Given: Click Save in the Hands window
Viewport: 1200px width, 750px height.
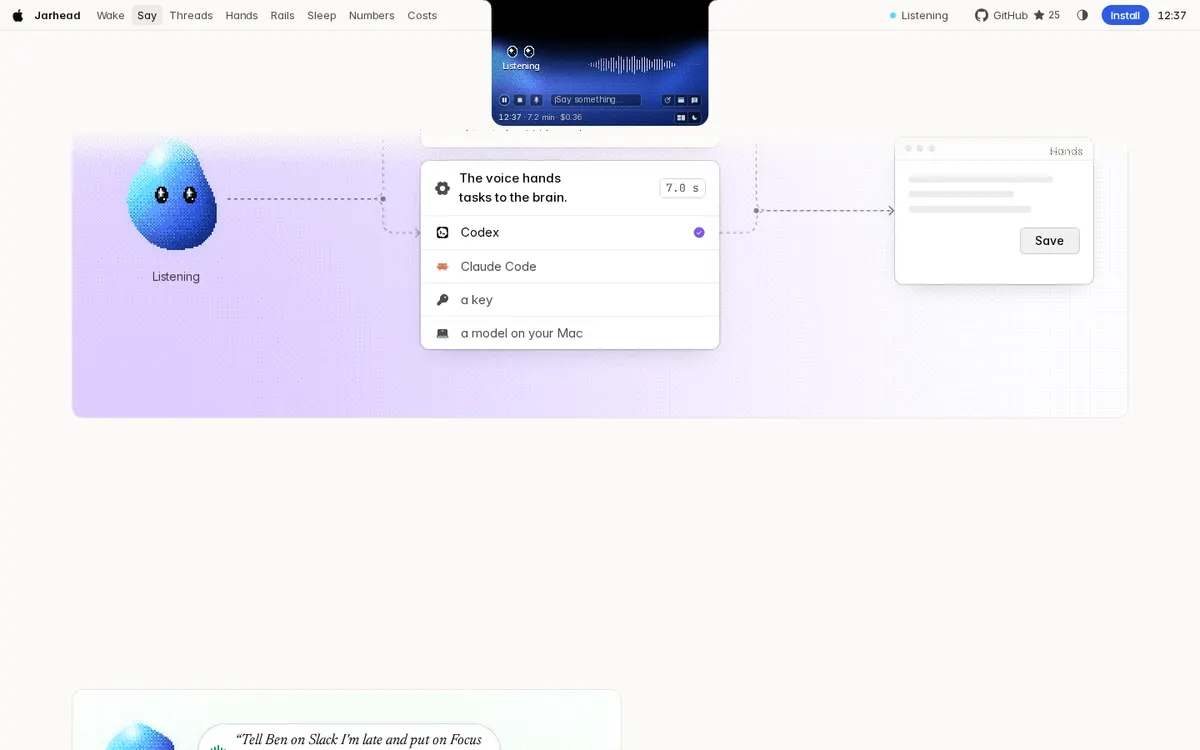Looking at the screenshot, I should click(x=1049, y=241).
